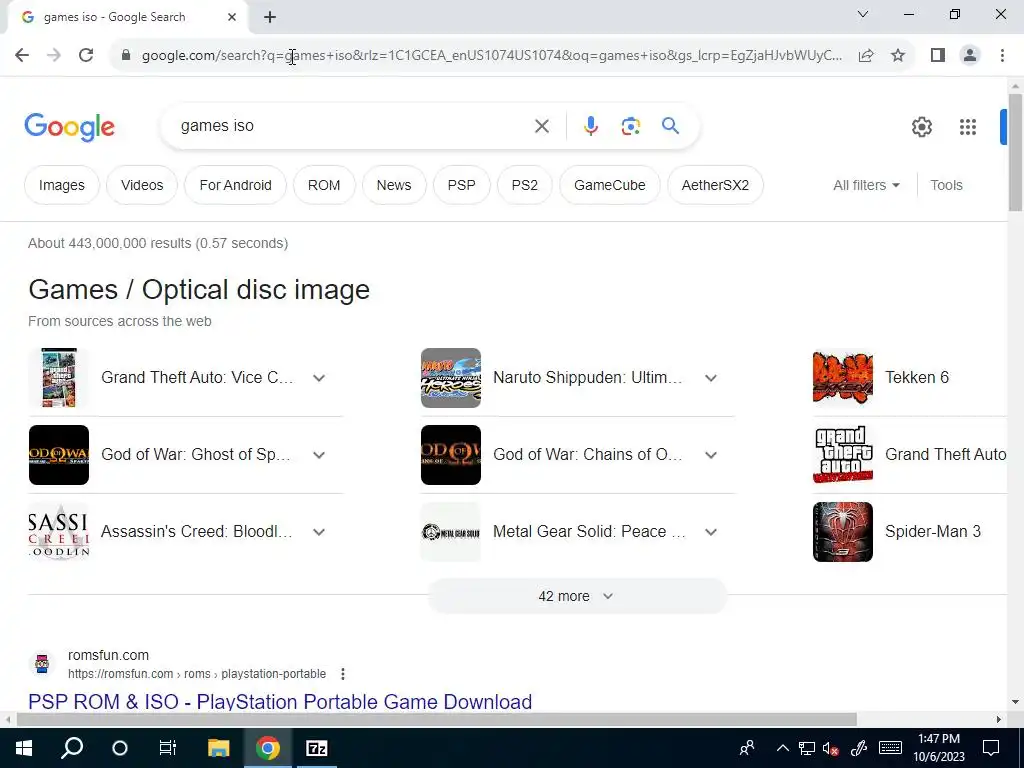Click the Chrome icon in the taskbar
Viewport: 1024px width, 768px height.
(x=268, y=748)
